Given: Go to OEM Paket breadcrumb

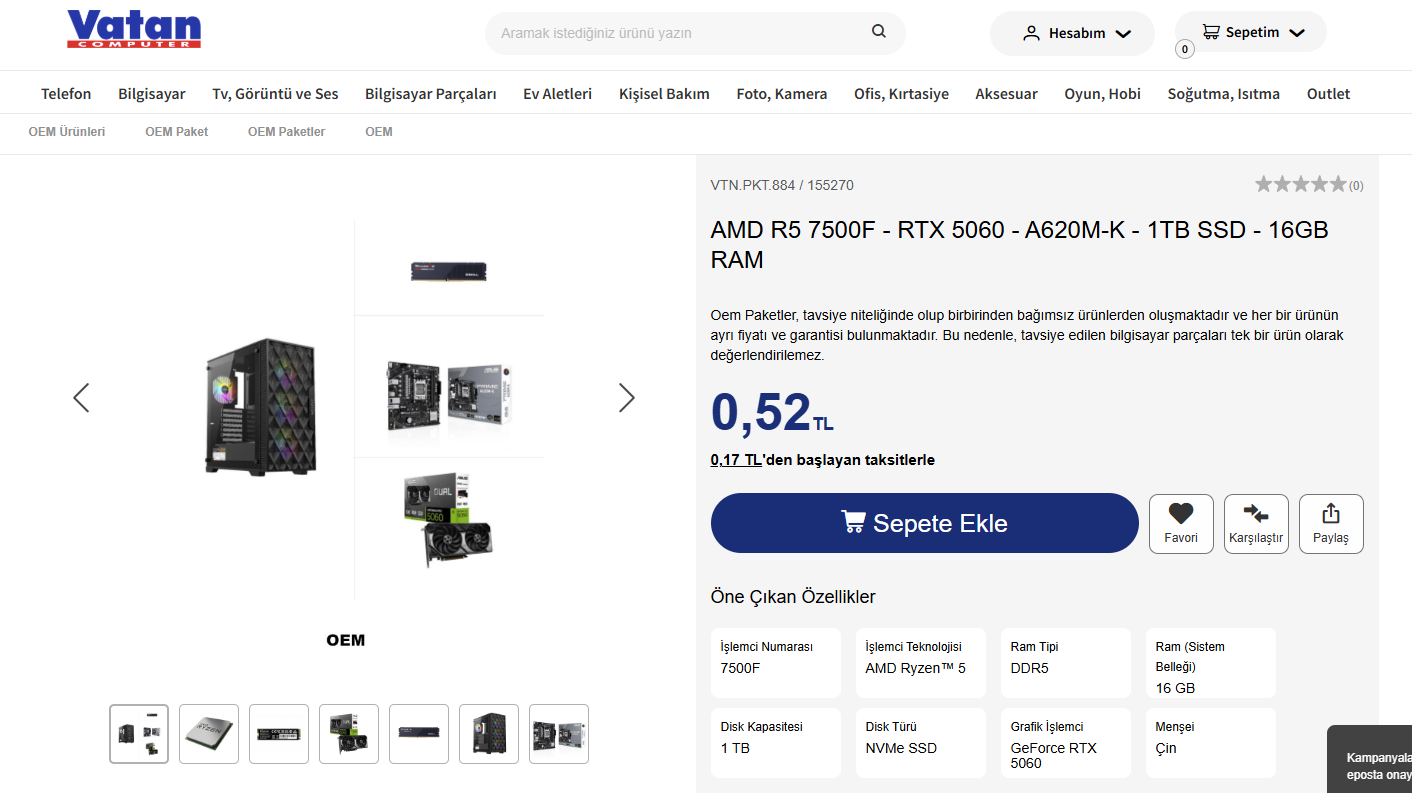Looking at the screenshot, I should click(177, 132).
